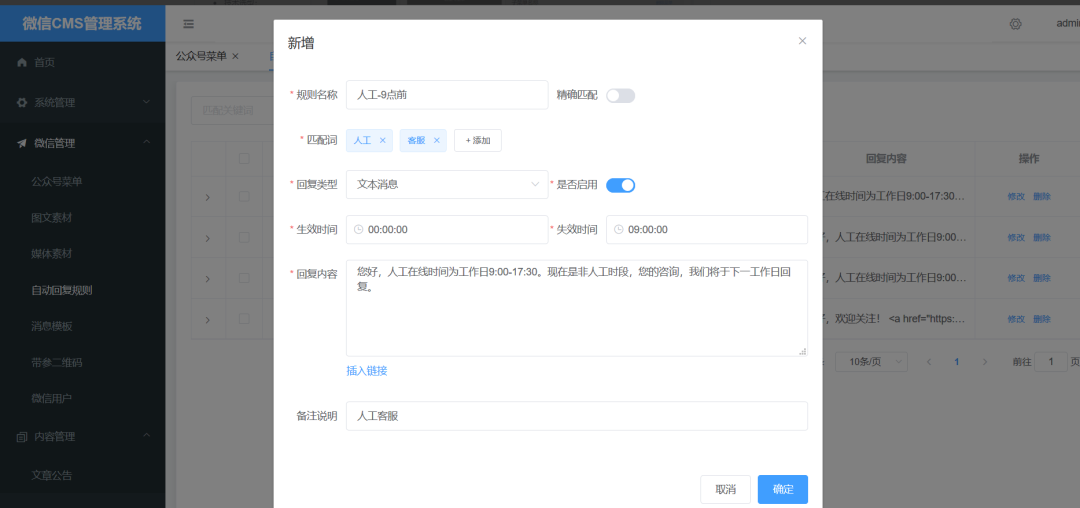1080x508 pixels.
Task: Click the 微信CMS管理系统 logo title
Action: (x=82, y=23)
